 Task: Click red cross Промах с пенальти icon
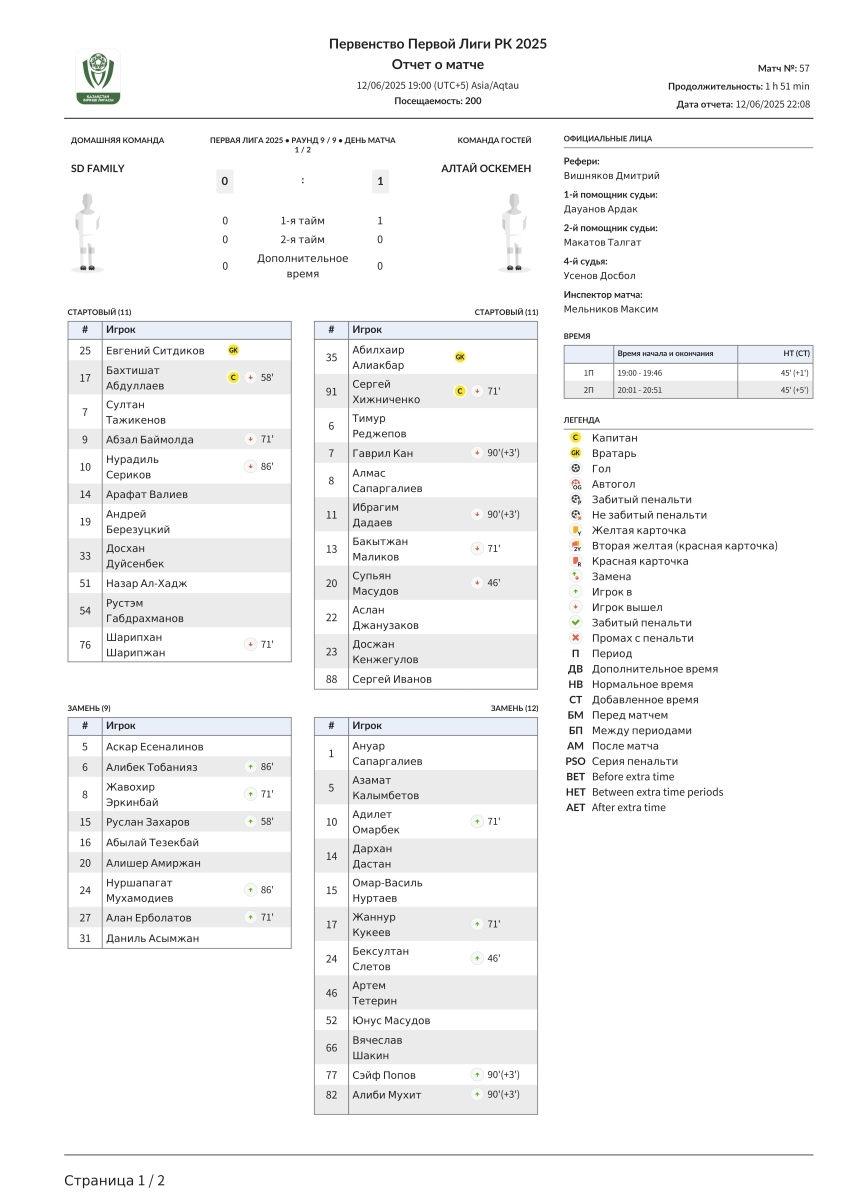(576, 638)
